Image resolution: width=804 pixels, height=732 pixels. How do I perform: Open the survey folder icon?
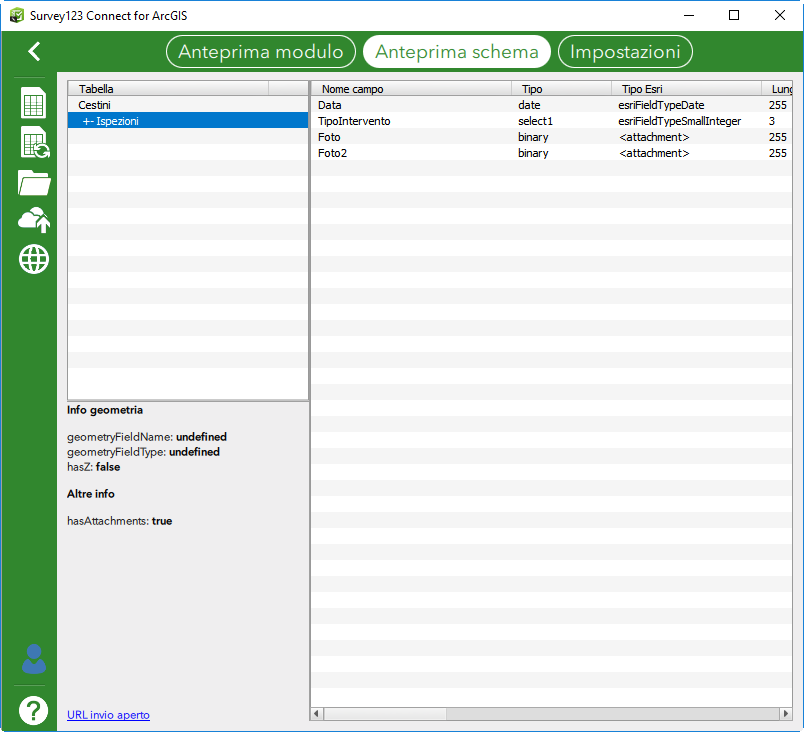point(34,183)
